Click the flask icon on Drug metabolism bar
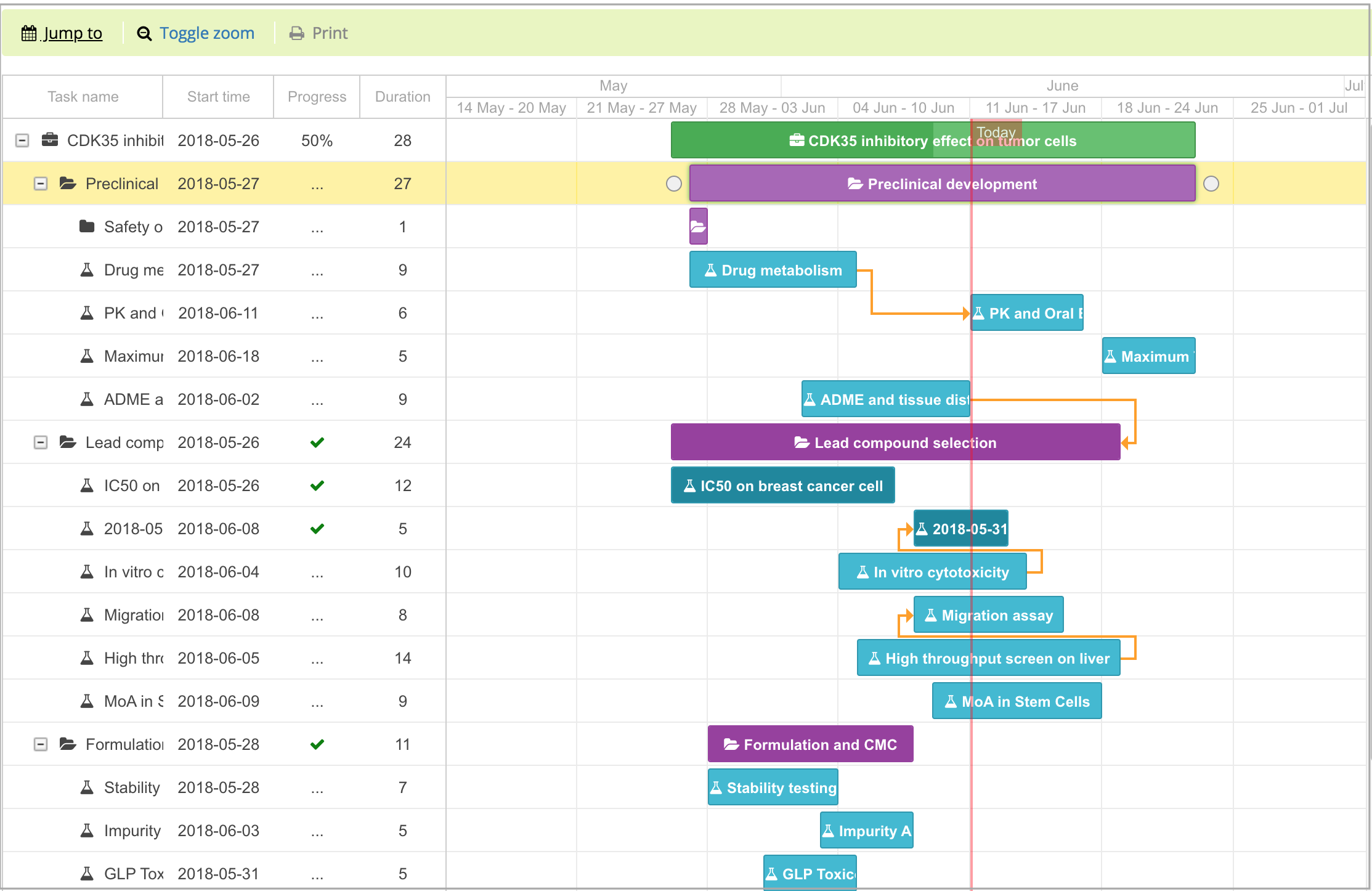 (710, 270)
